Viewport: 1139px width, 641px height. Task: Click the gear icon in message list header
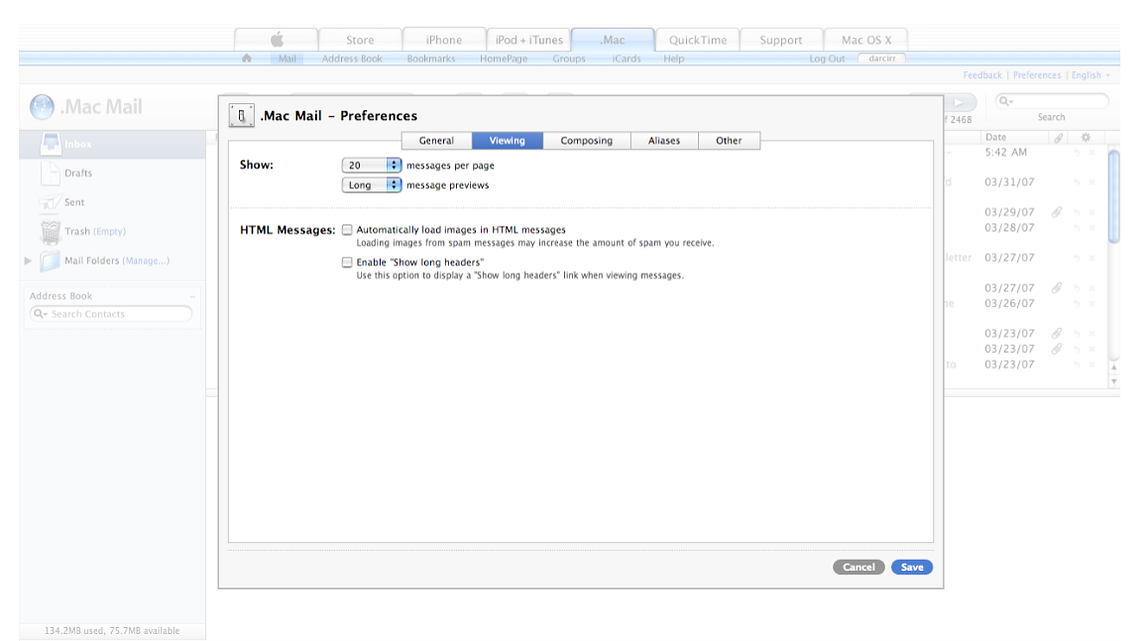point(1085,137)
